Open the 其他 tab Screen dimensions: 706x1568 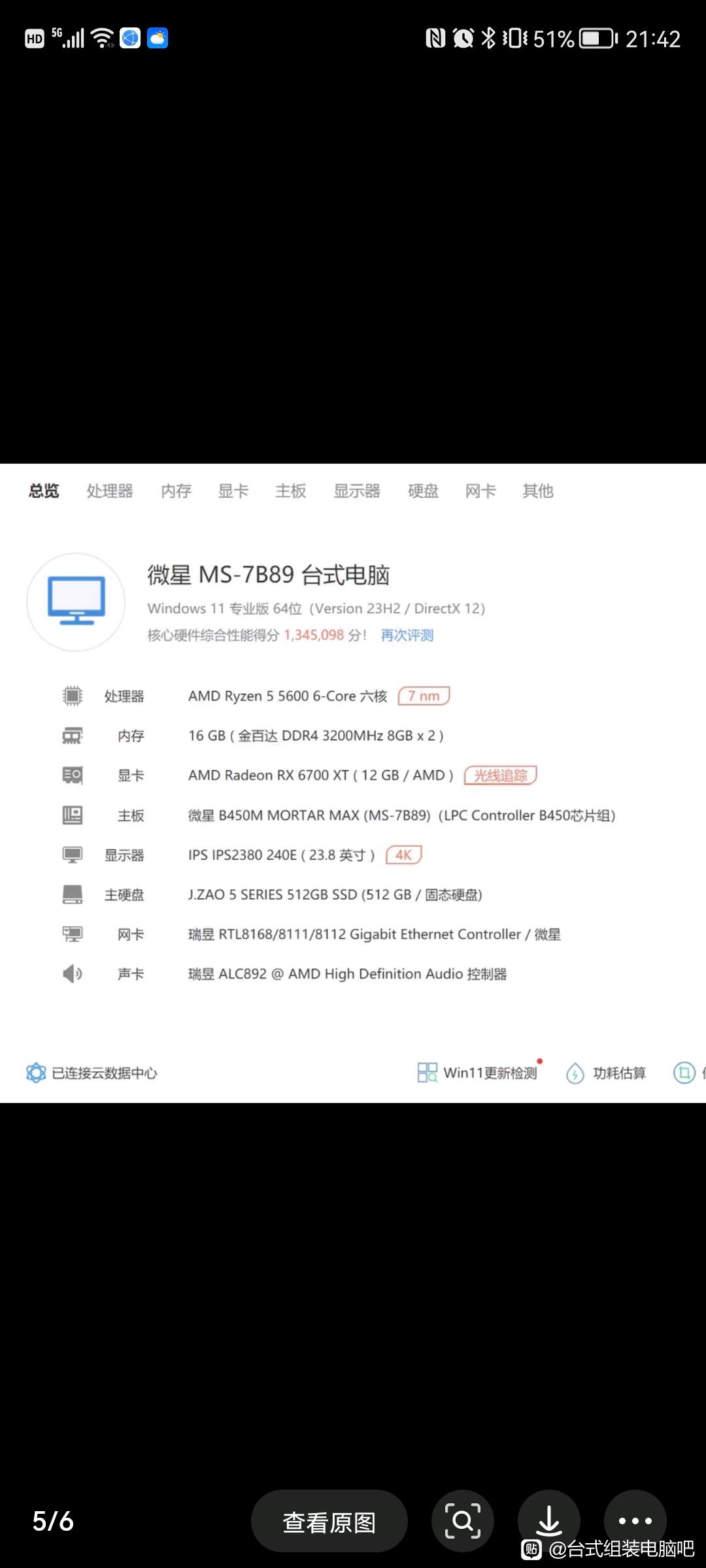[538, 491]
